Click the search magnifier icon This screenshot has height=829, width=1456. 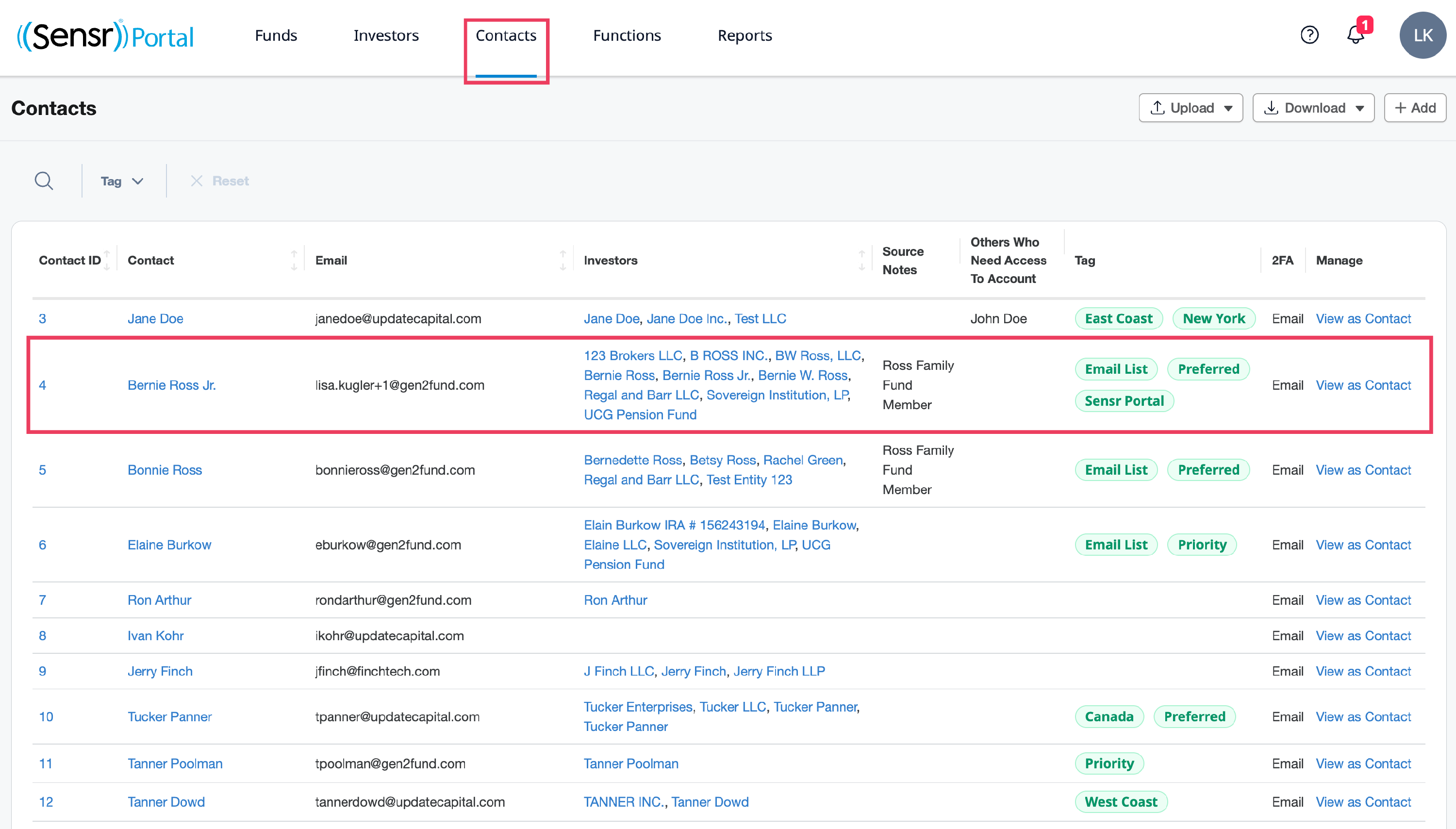tap(44, 181)
